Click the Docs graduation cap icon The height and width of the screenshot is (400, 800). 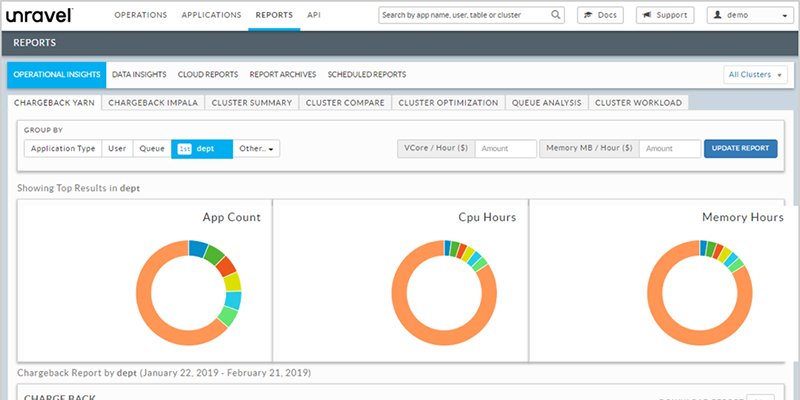(x=589, y=15)
